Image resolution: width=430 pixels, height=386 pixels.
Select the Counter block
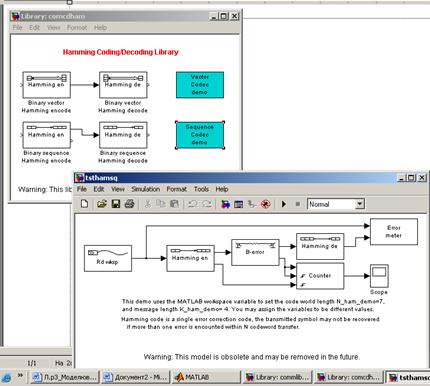pos(320,276)
